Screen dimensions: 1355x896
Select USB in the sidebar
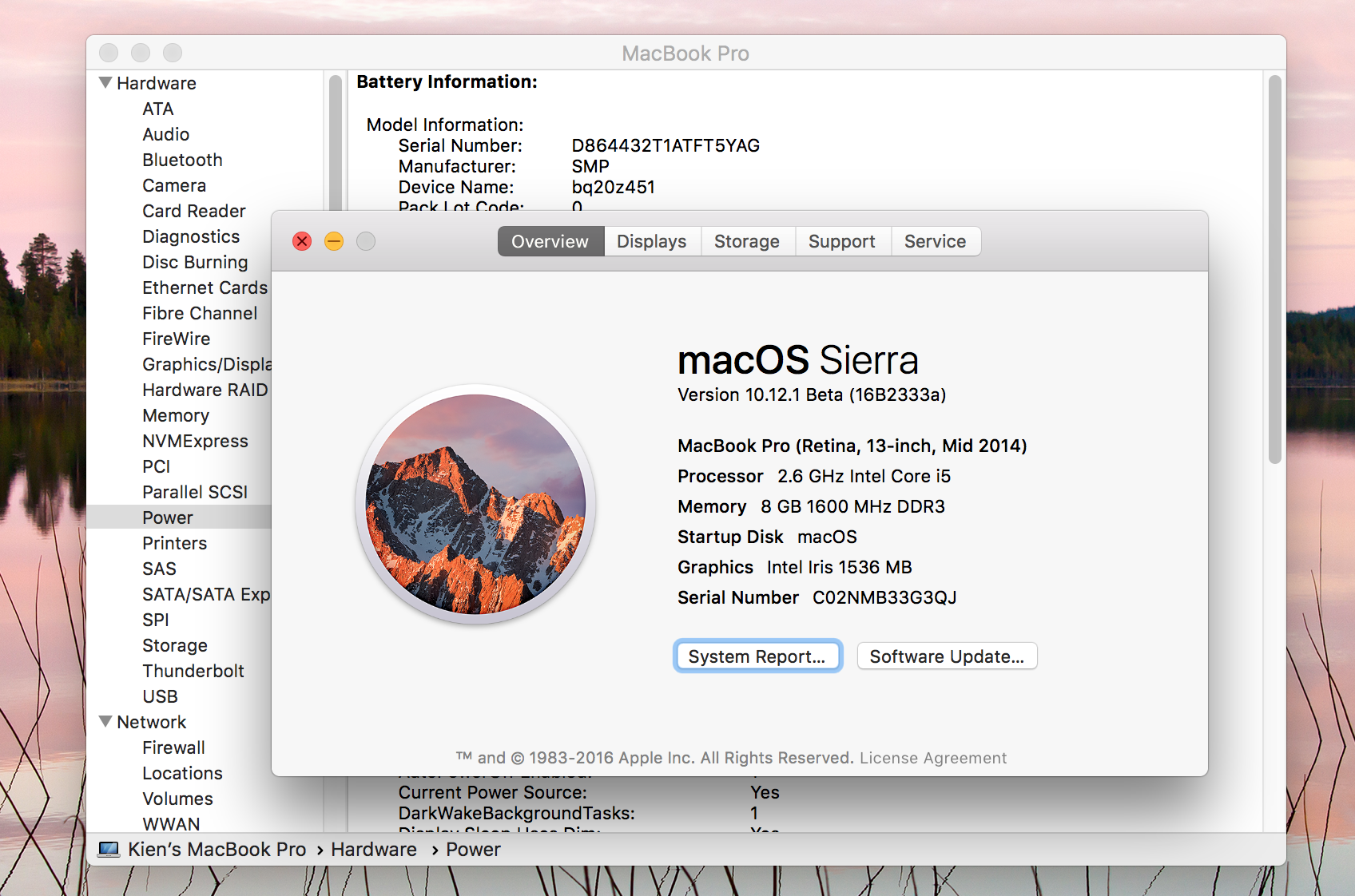(161, 696)
